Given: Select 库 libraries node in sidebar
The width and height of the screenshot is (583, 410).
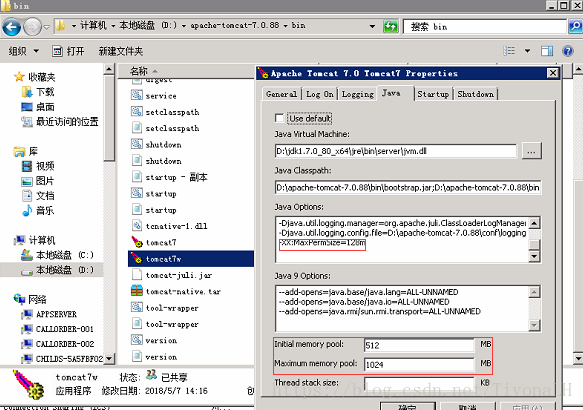Looking at the screenshot, I should point(26,151).
